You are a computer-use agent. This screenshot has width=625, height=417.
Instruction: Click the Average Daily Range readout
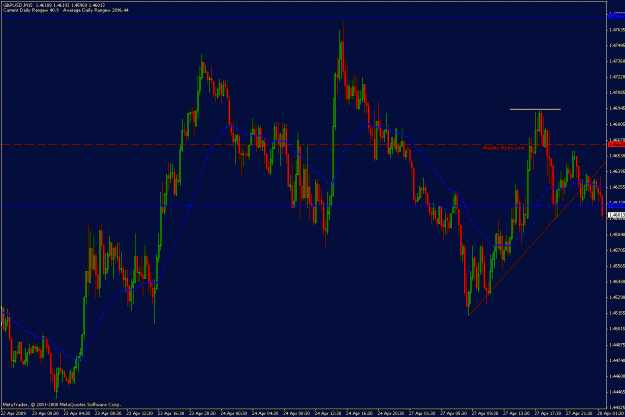(96, 10)
